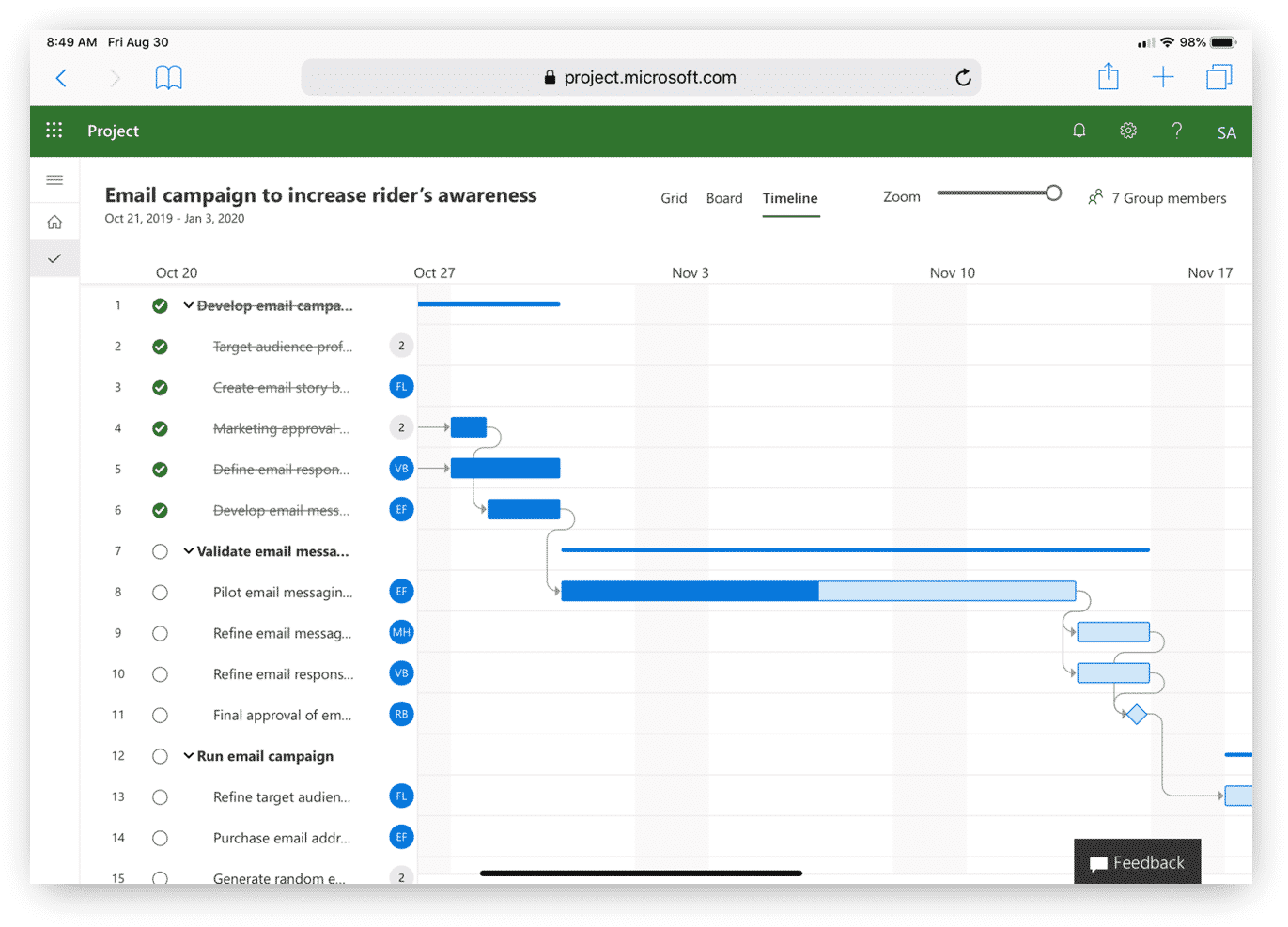This screenshot has width=1288, height=927.
Task: Tap the Safari share icon
Action: coord(1109,77)
